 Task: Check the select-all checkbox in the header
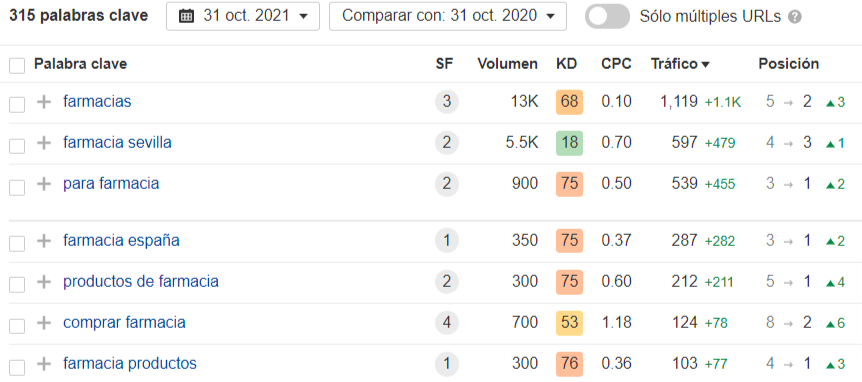(x=17, y=66)
